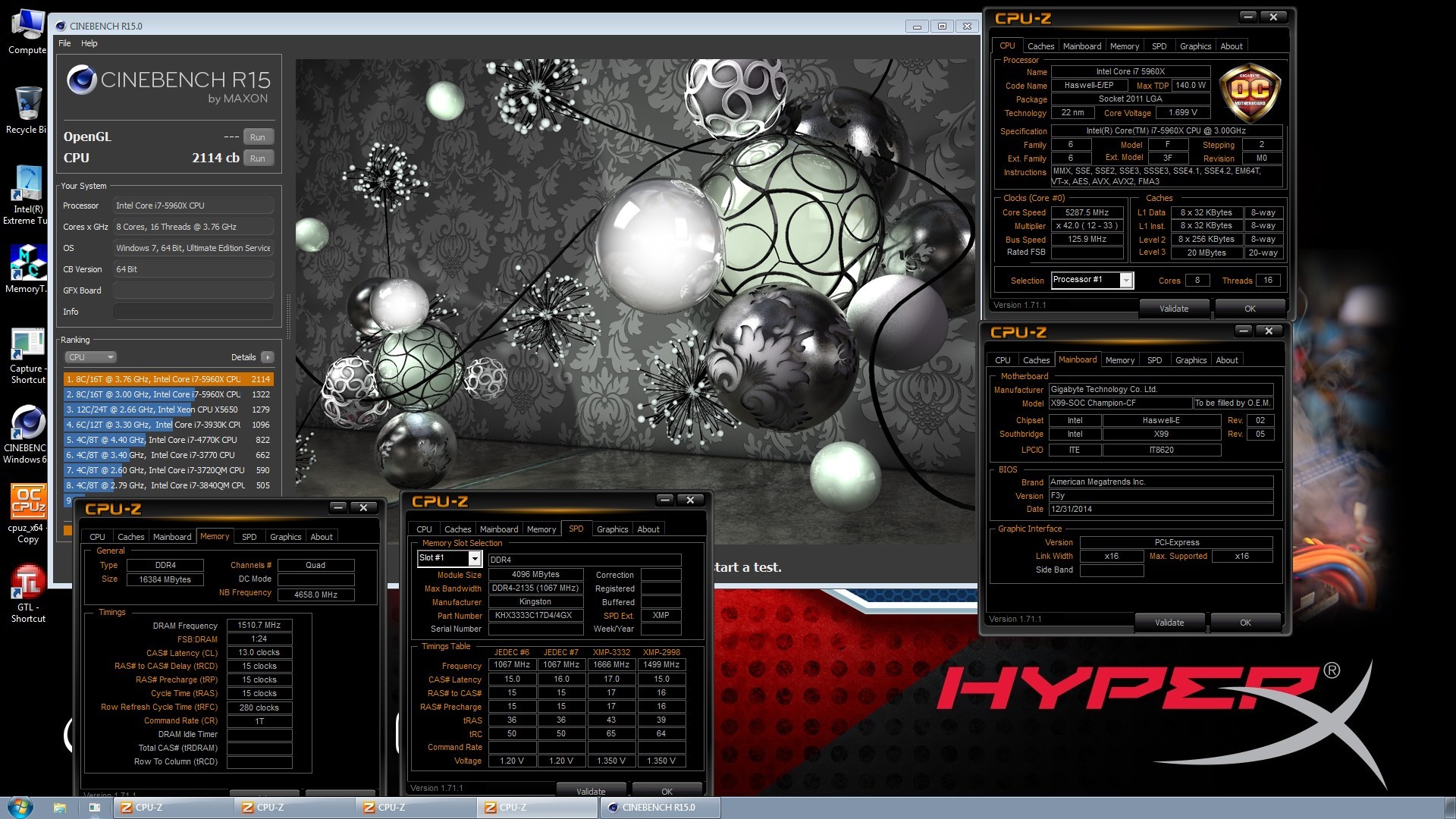This screenshot has height=819, width=1456.
Task: Click the NB Frequency 4658.0 MHz value
Action: click(x=315, y=595)
